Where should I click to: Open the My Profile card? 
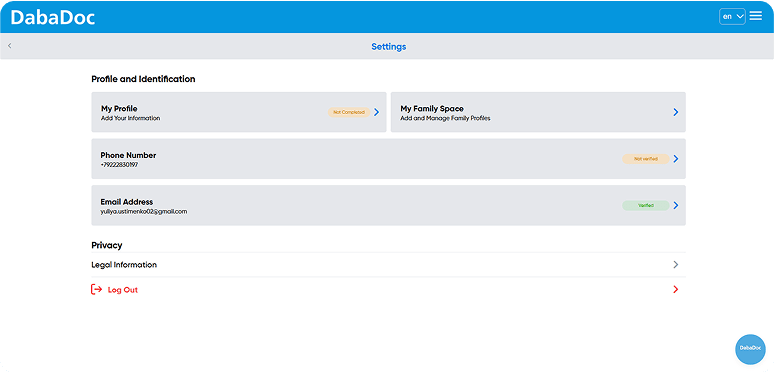click(239, 112)
